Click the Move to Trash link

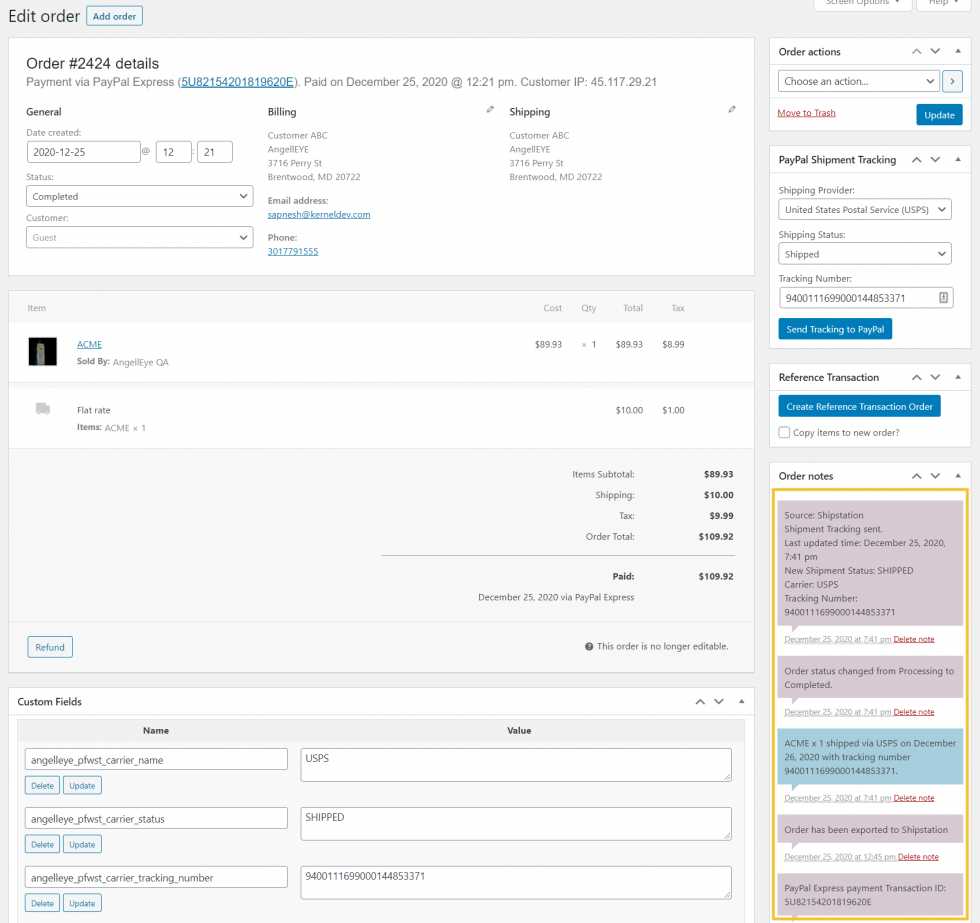coord(806,113)
